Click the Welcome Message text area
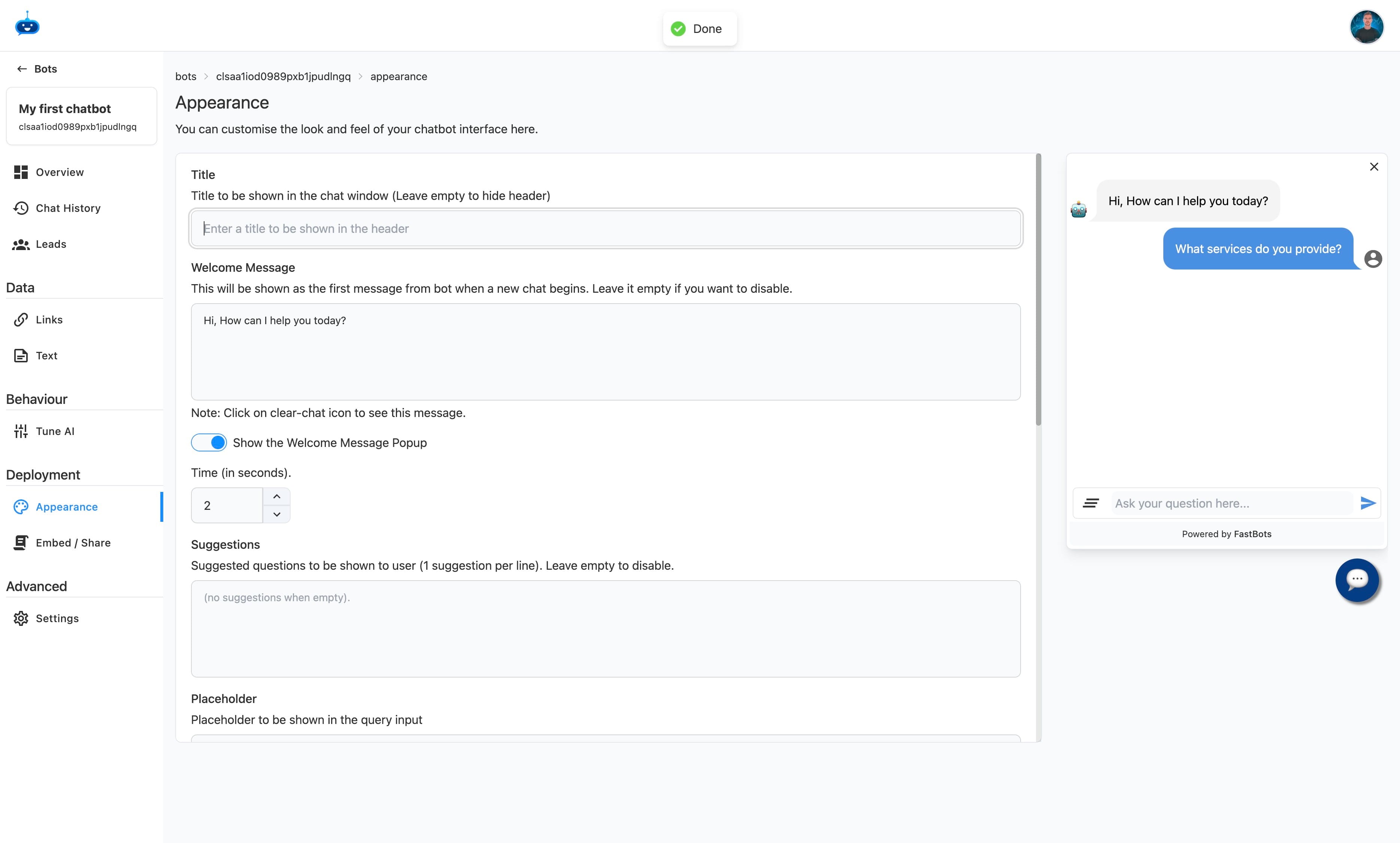Screen dimensions: 1400x843 pyautogui.click(x=605, y=351)
